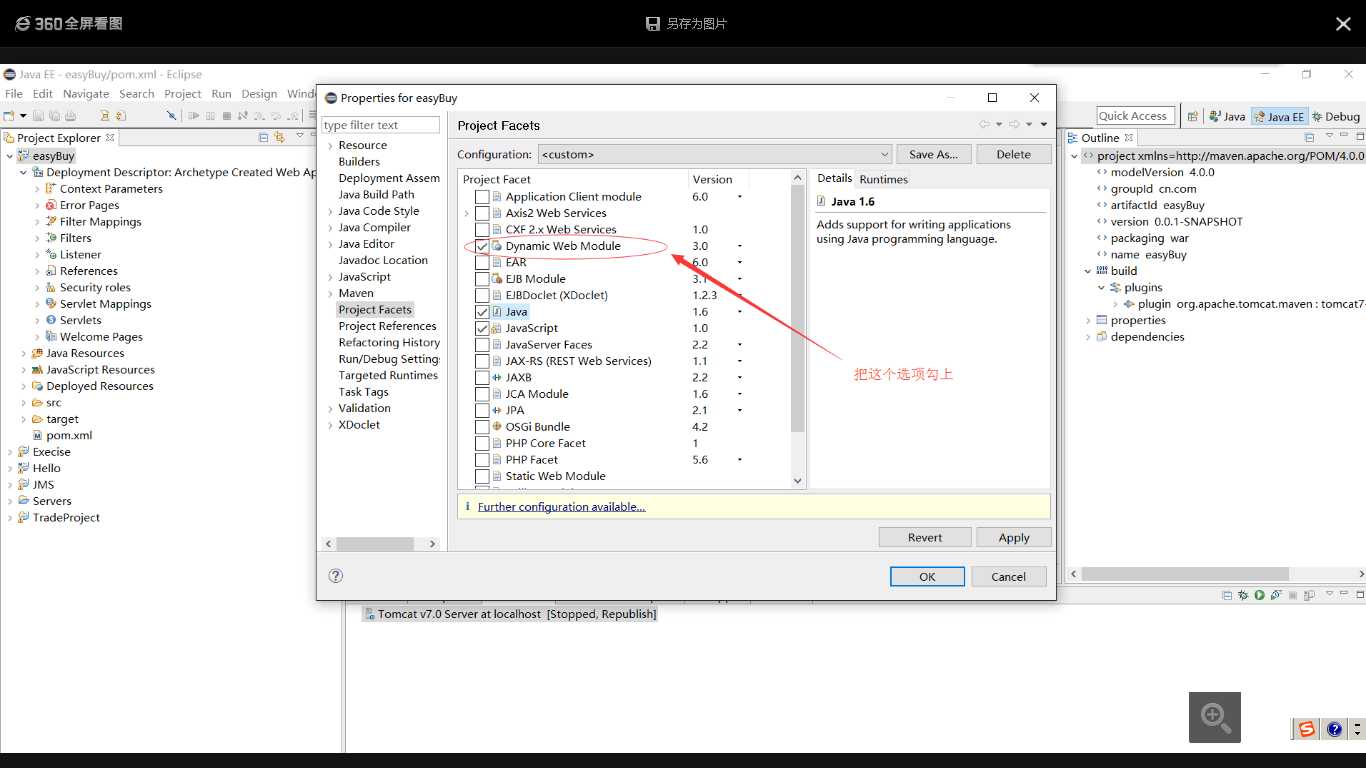Screen dimensions: 1366x768
Task: Click the dialog help question mark icon
Action: click(x=336, y=576)
